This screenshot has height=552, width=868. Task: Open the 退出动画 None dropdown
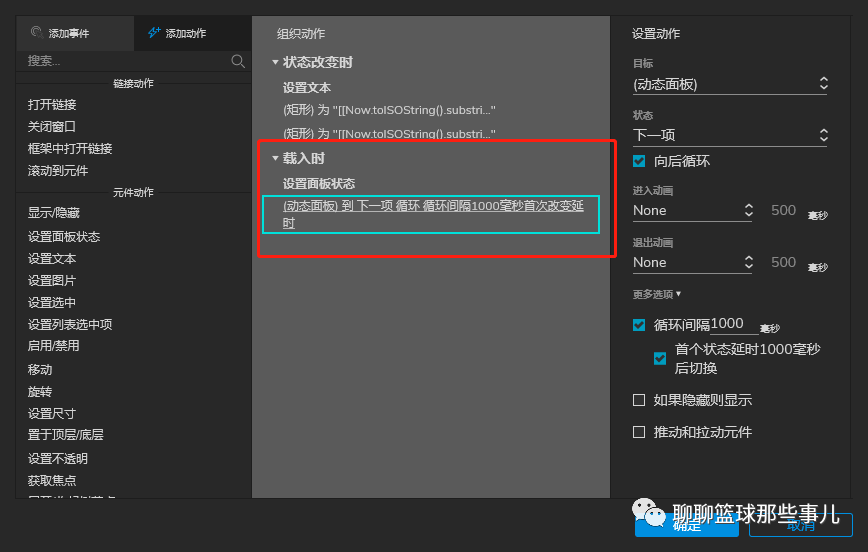pyautogui.click(x=693, y=262)
